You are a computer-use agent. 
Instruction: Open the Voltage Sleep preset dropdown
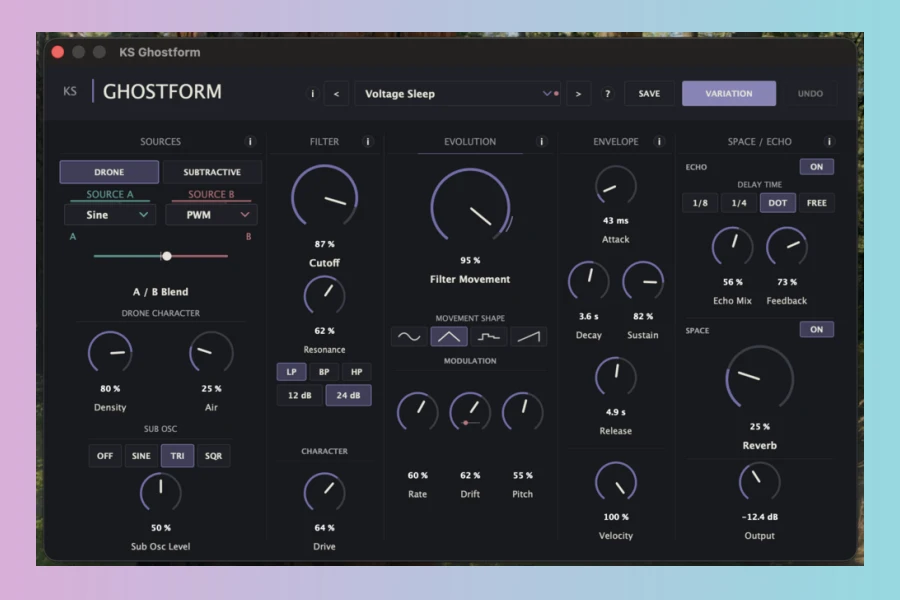point(457,94)
